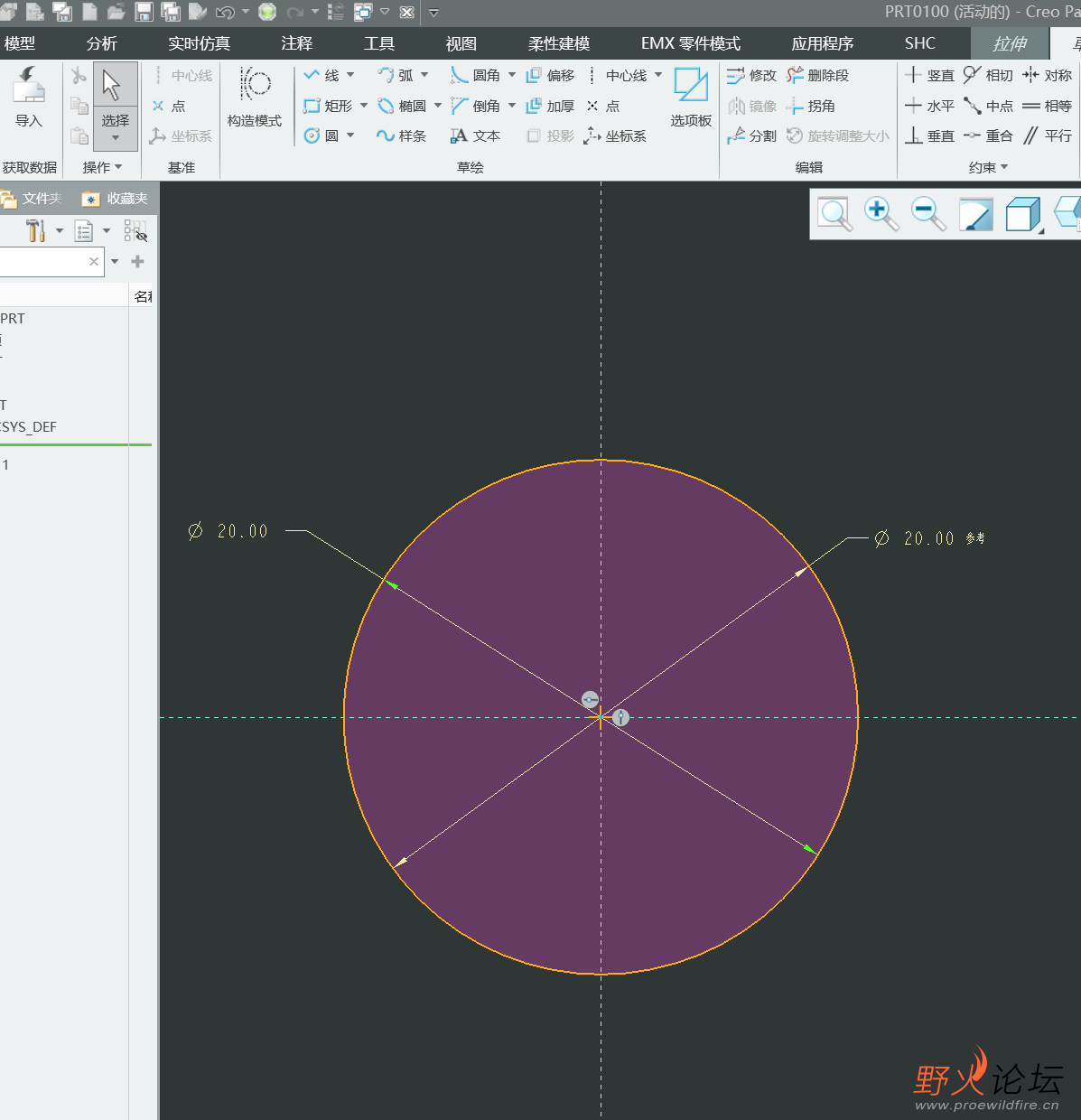Open the 工具 (Tools) ribbon tab
The width and height of the screenshot is (1081, 1120).
point(379,43)
